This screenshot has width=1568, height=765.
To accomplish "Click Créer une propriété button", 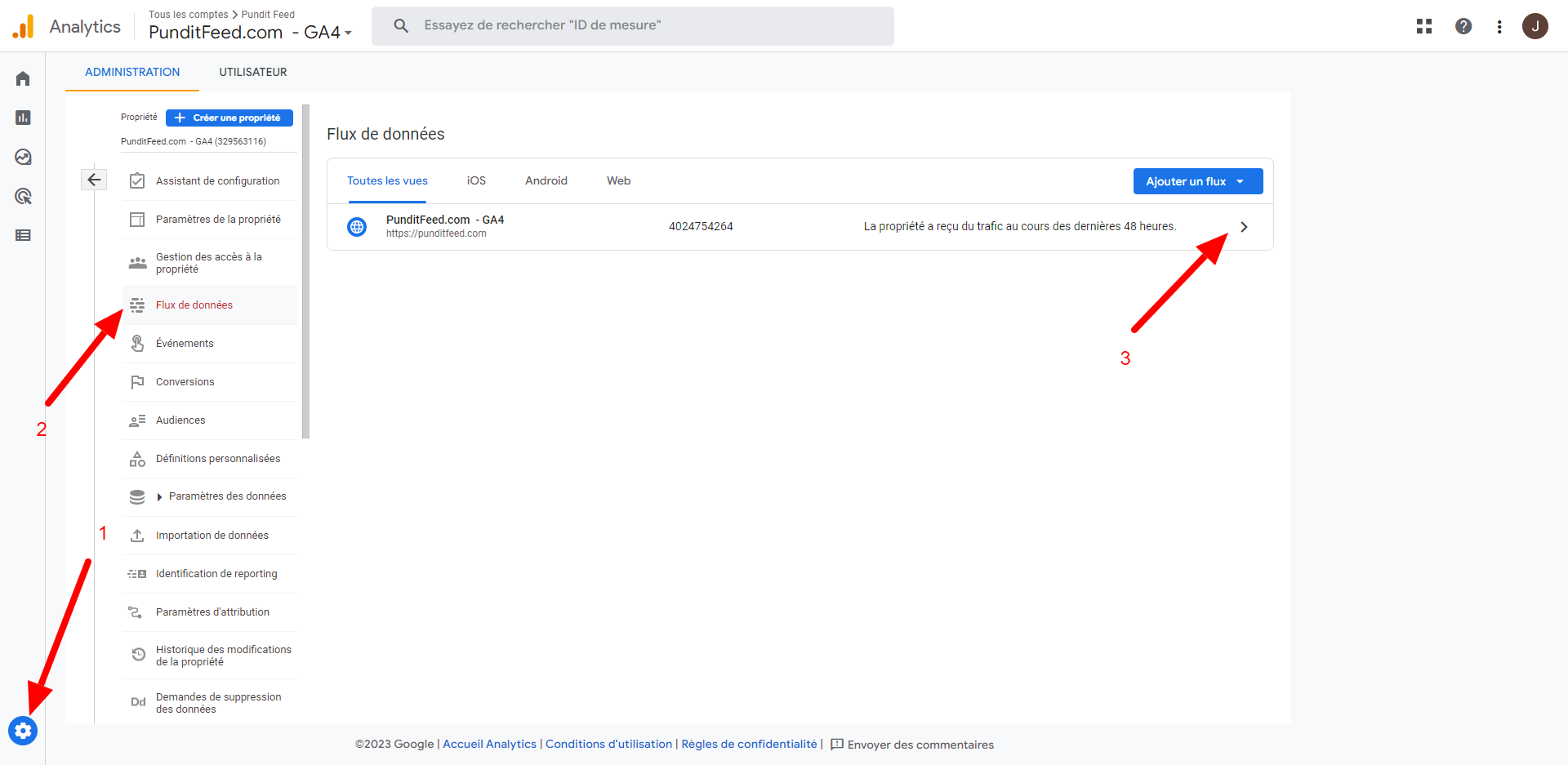I will [x=229, y=118].
